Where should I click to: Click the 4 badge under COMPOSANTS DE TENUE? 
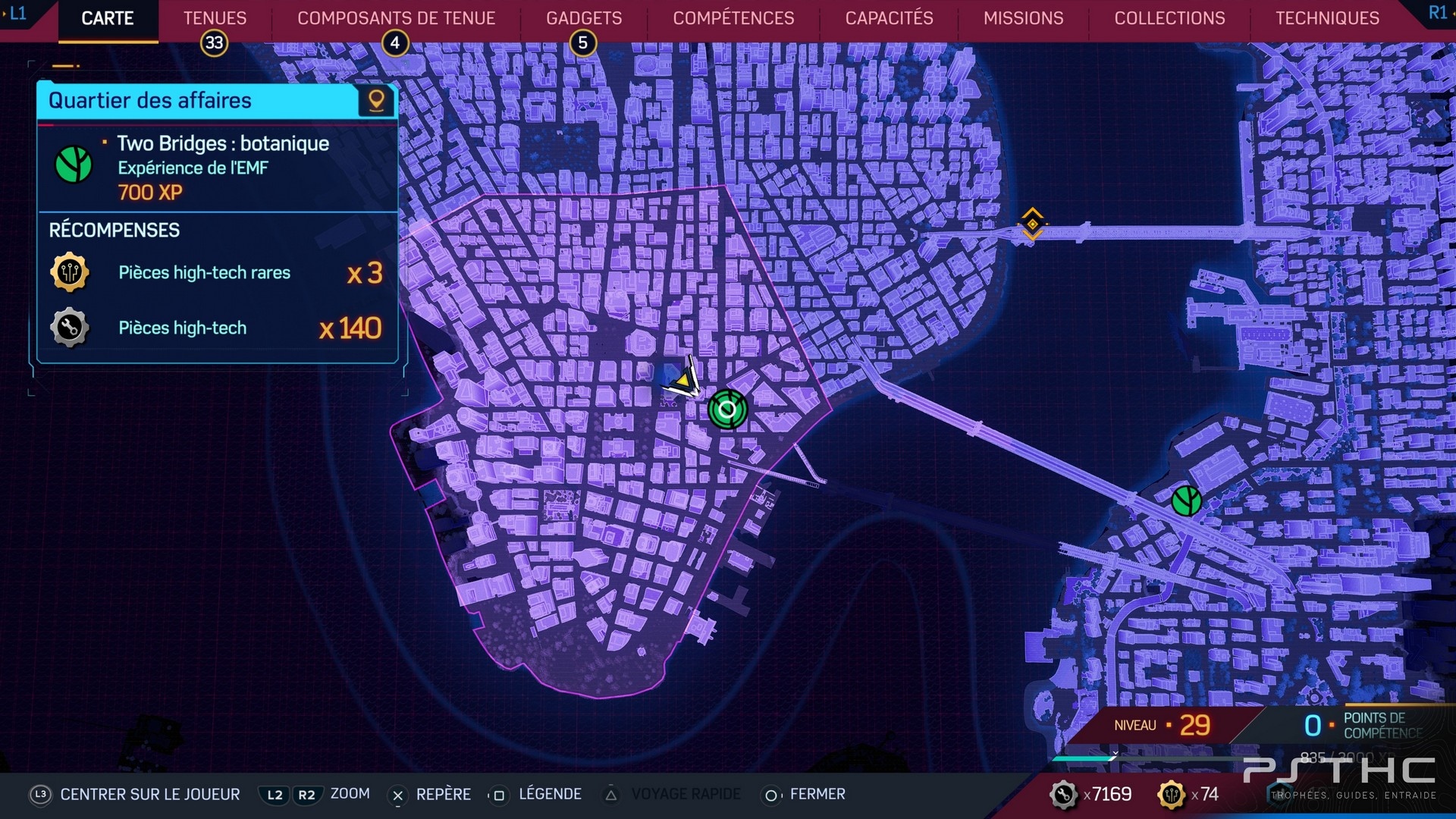(395, 43)
